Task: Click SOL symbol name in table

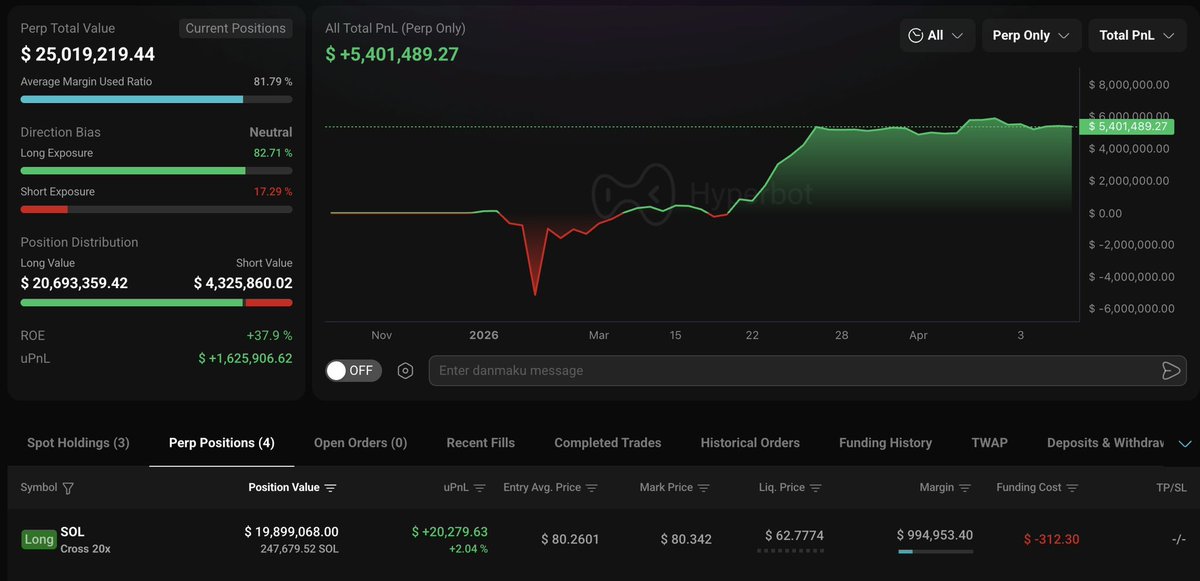Action: click(72, 532)
